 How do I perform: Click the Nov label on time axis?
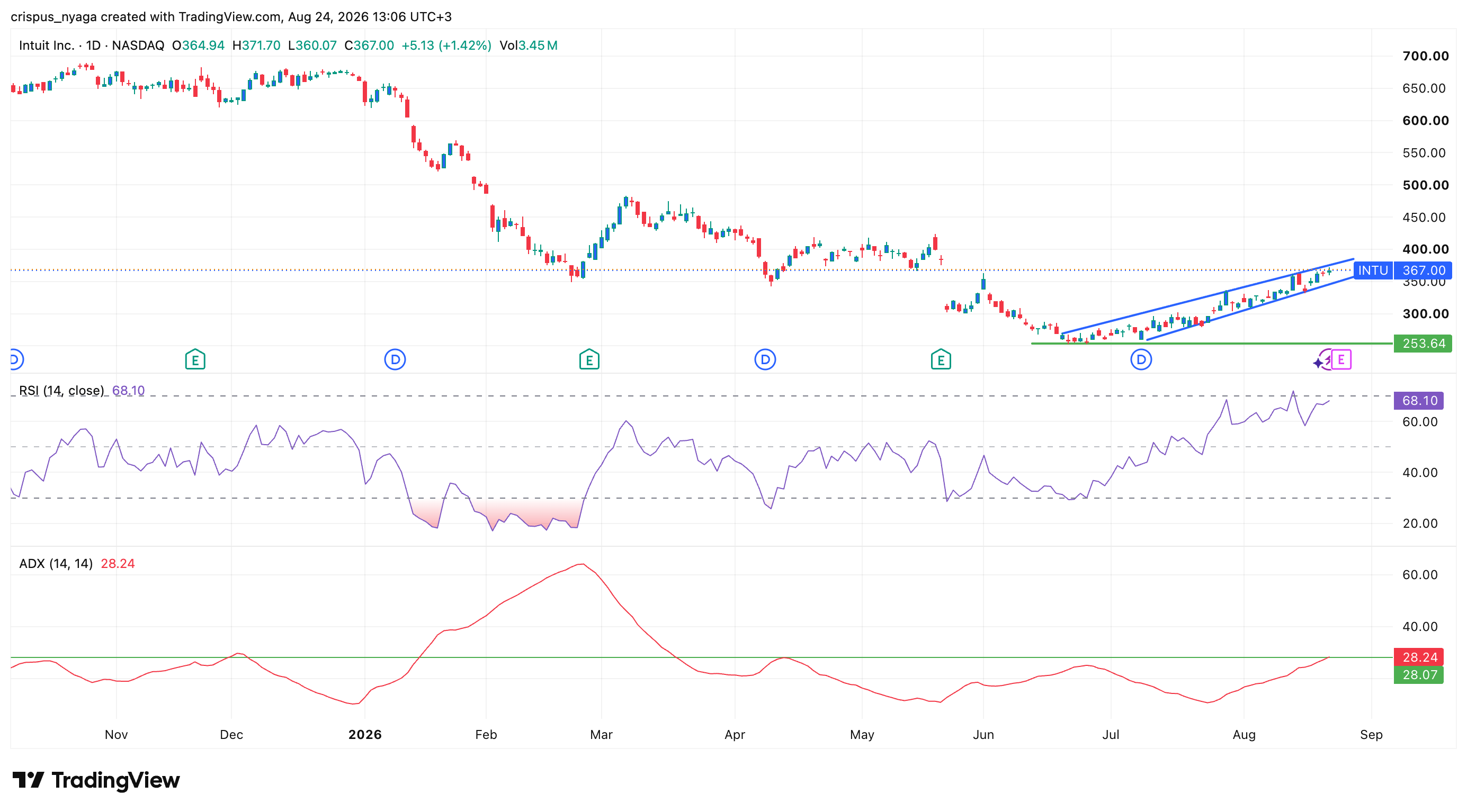tap(116, 735)
